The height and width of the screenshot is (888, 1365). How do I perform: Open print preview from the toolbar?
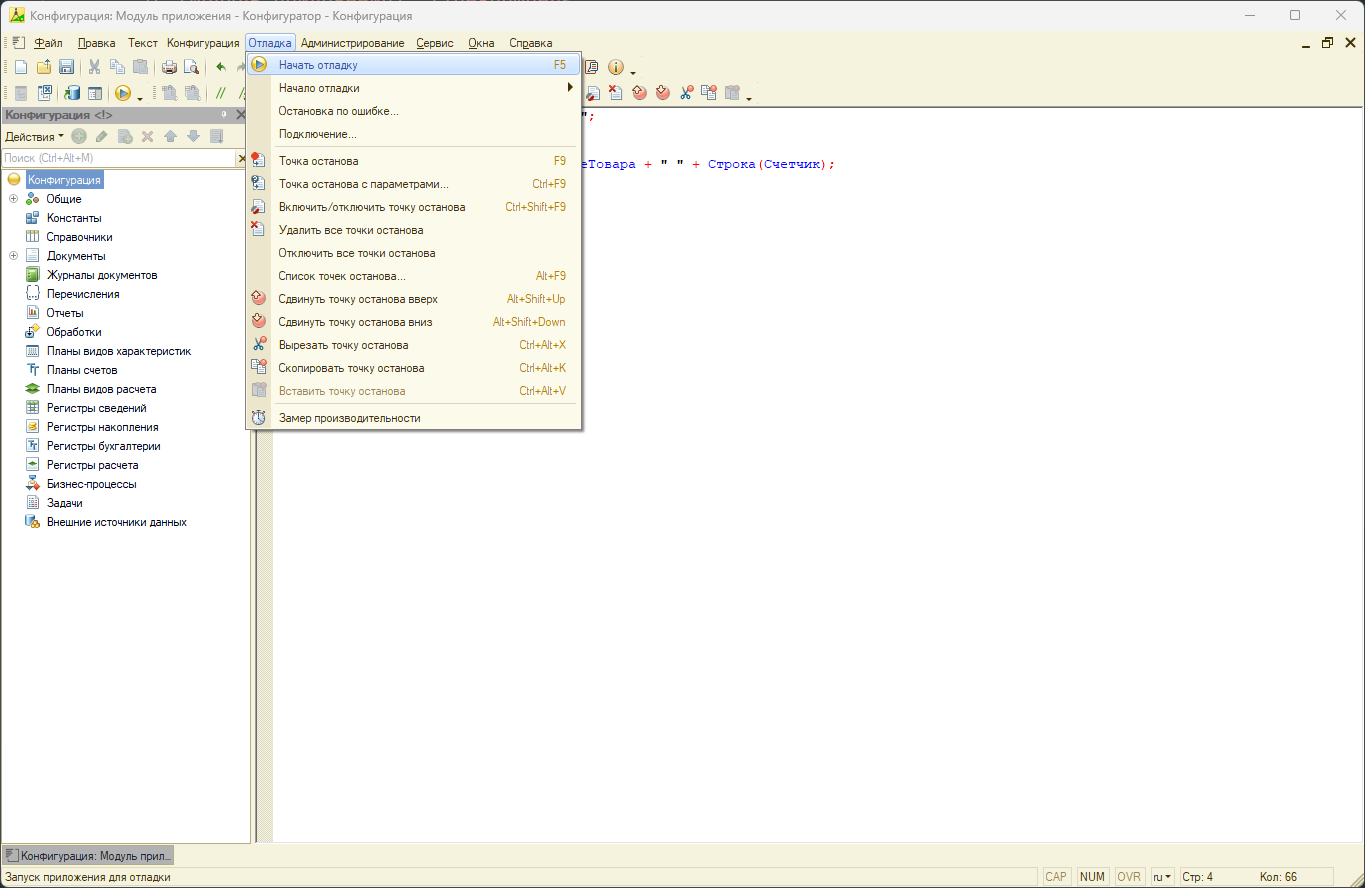[x=191, y=67]
